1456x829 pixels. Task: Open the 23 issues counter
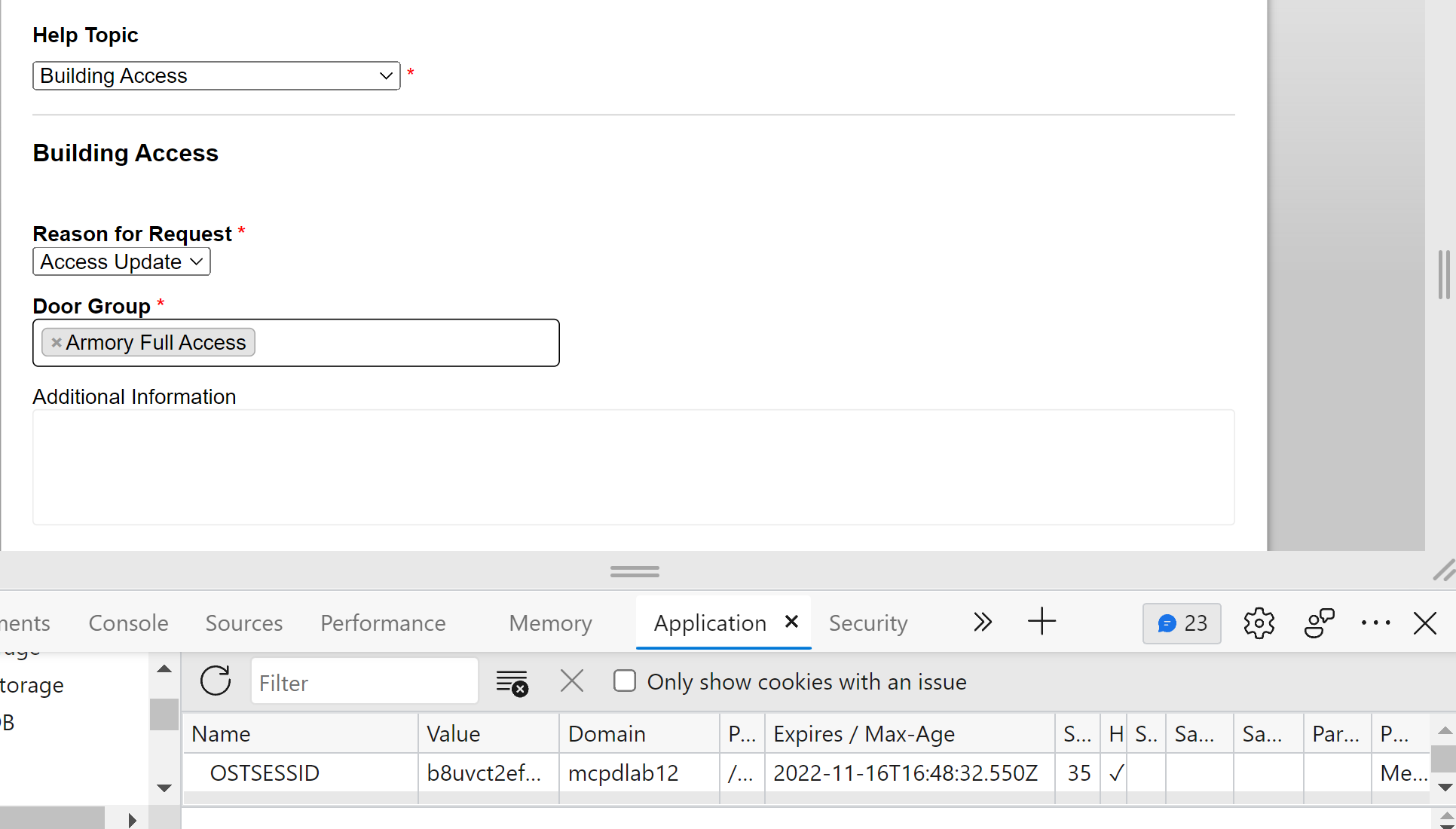pyautogui.click(x=1182, y=623)
